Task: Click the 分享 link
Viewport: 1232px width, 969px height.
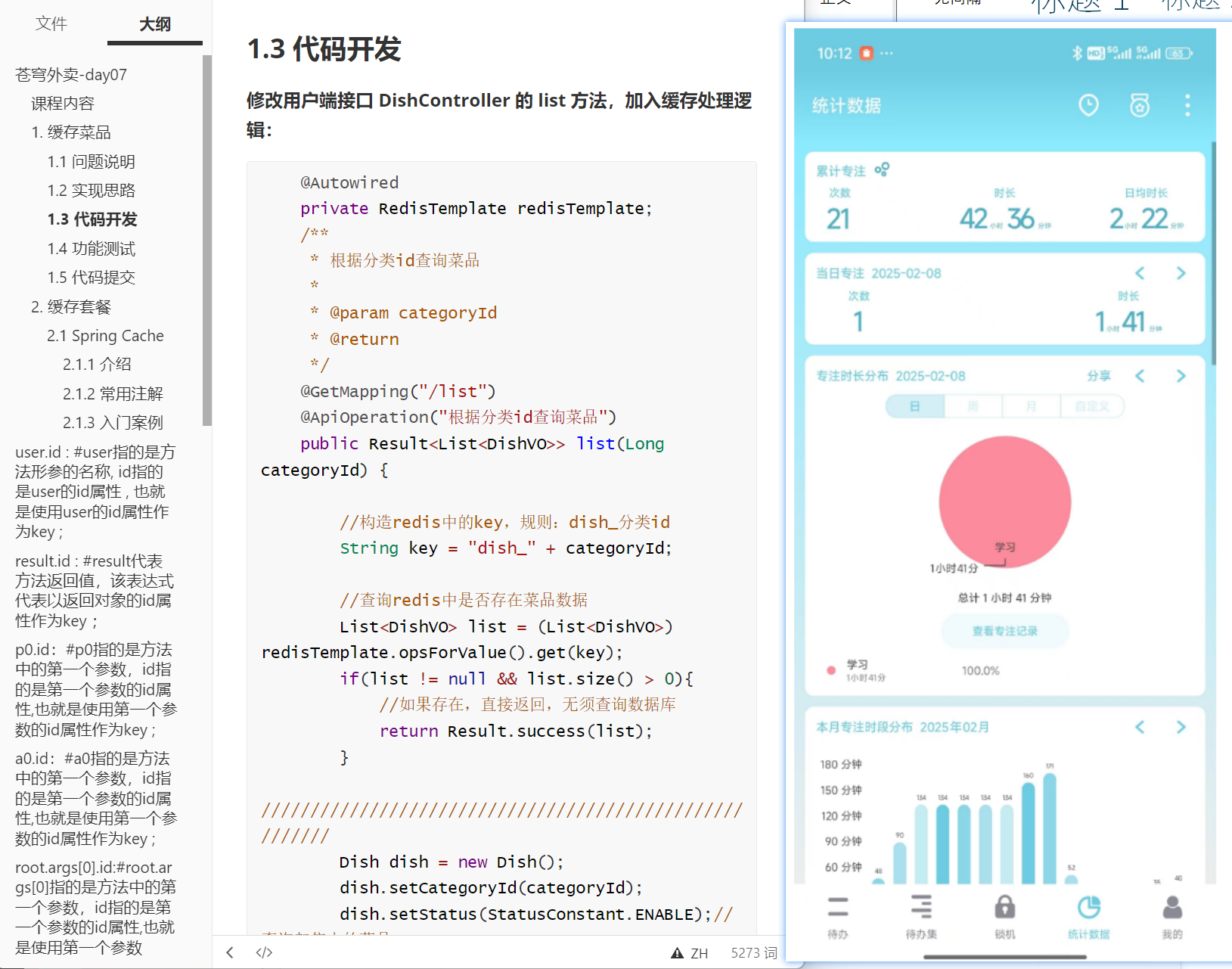Action: (1099, 376)
